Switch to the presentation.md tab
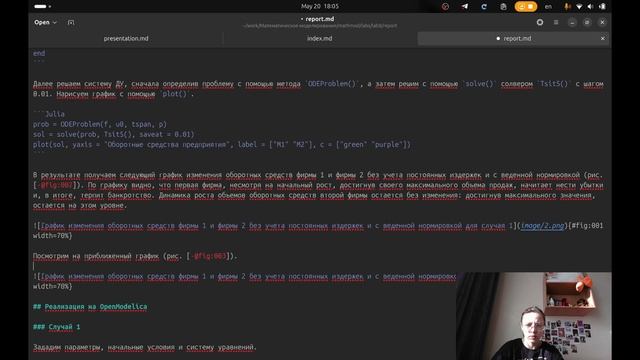Viewport: 640px width, 360px height. tap(126, 38)
